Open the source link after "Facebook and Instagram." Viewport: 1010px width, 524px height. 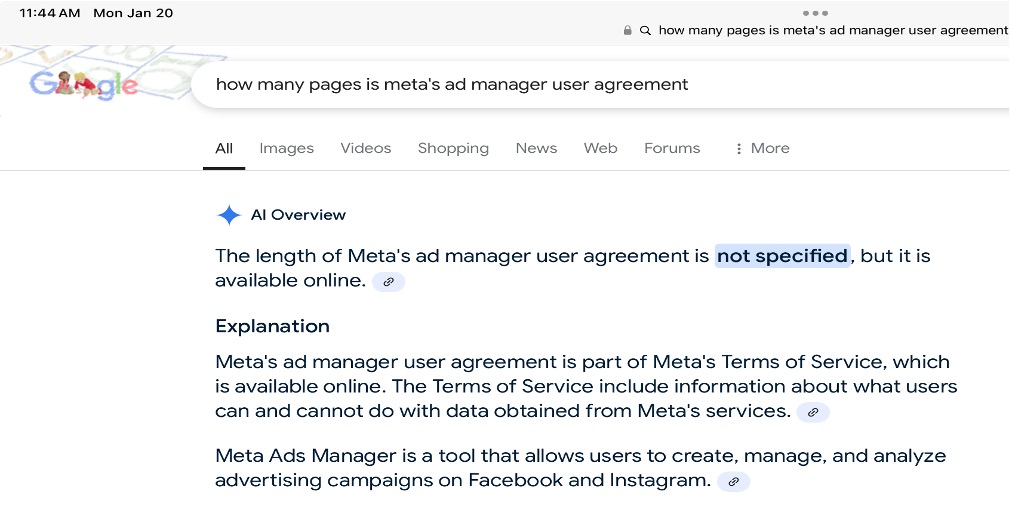tap(733, 482)
